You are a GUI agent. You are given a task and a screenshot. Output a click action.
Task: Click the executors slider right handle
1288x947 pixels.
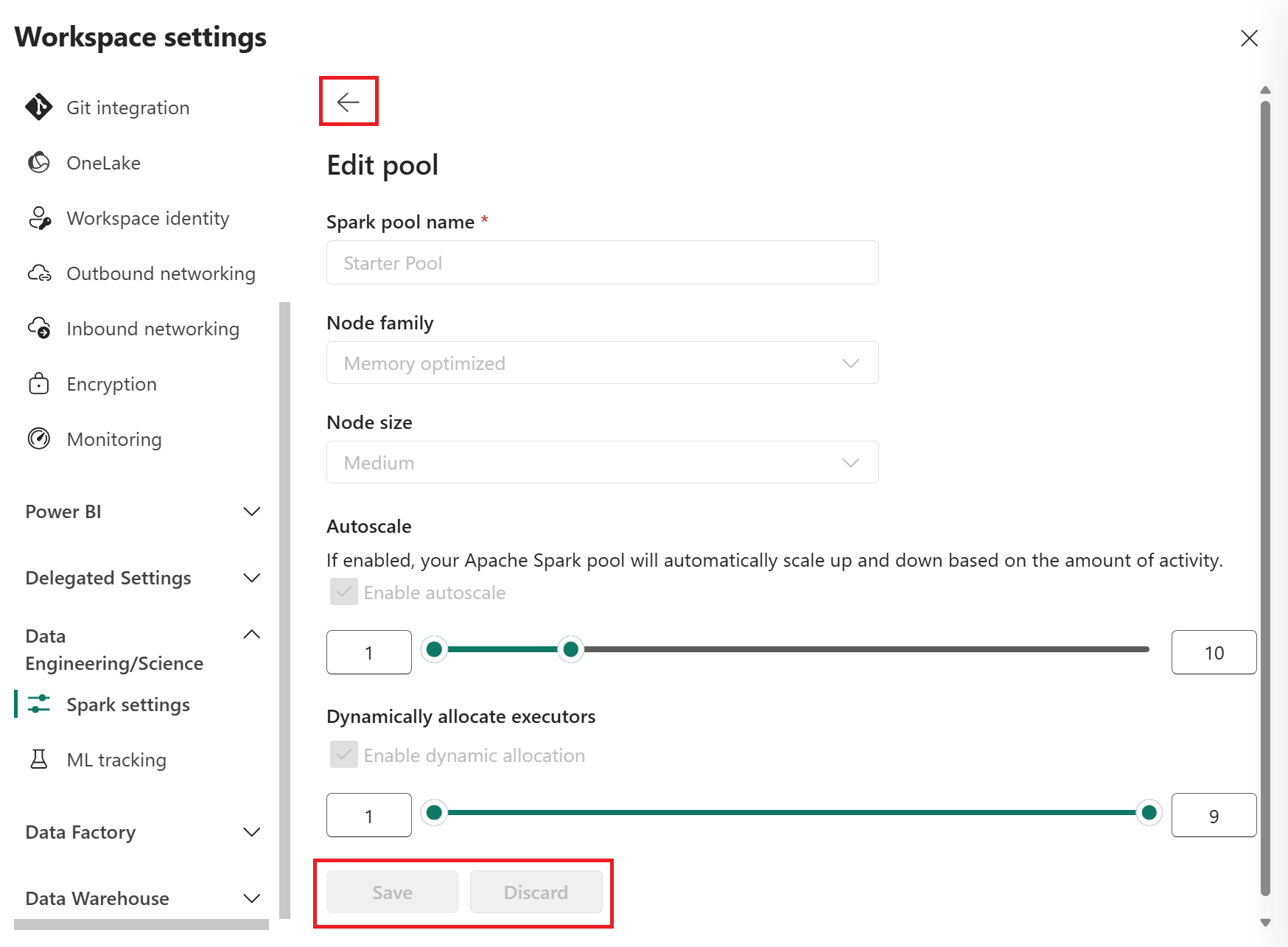(1149, 812)
